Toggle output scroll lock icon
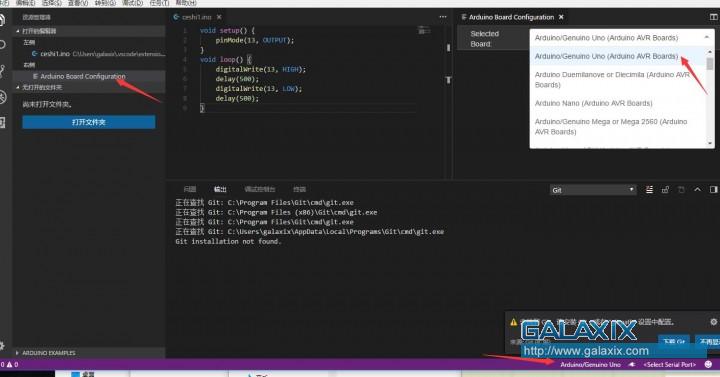The width and height of the screenshot is (720, 377). tap(665, 190)
